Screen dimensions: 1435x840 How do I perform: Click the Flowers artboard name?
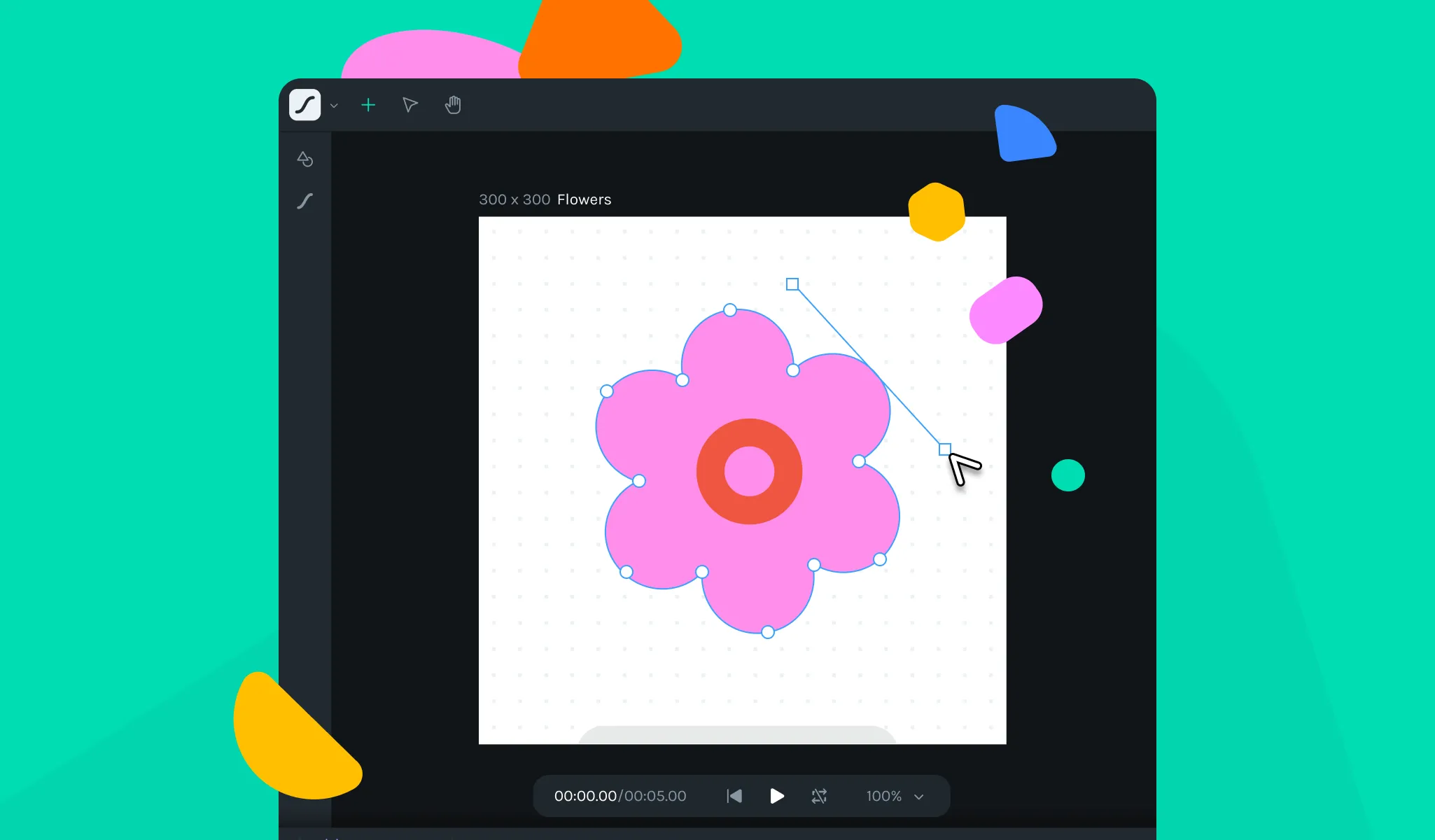584,199
